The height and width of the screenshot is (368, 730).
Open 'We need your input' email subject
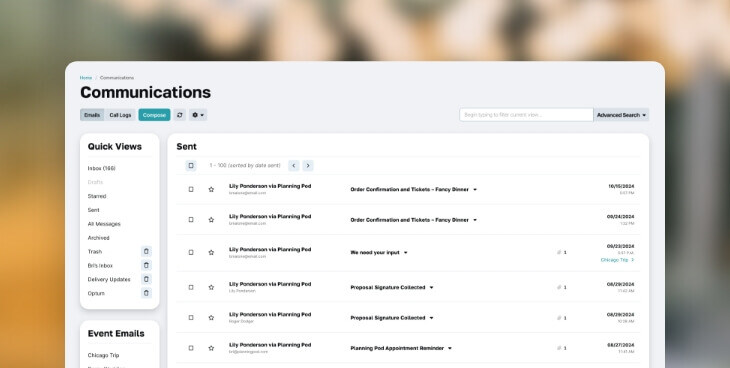click(375, 252)
